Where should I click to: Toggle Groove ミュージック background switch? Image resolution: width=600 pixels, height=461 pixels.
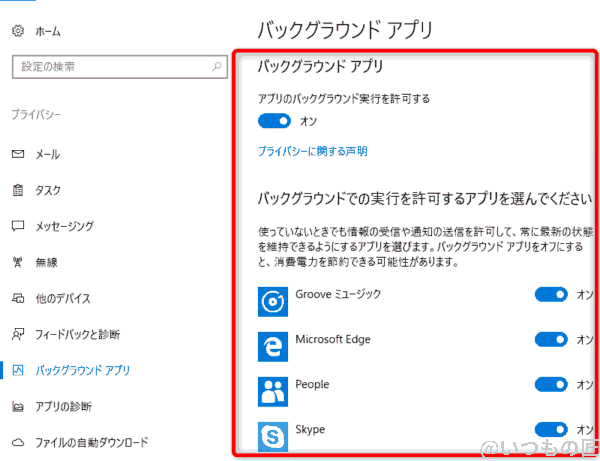551,295
